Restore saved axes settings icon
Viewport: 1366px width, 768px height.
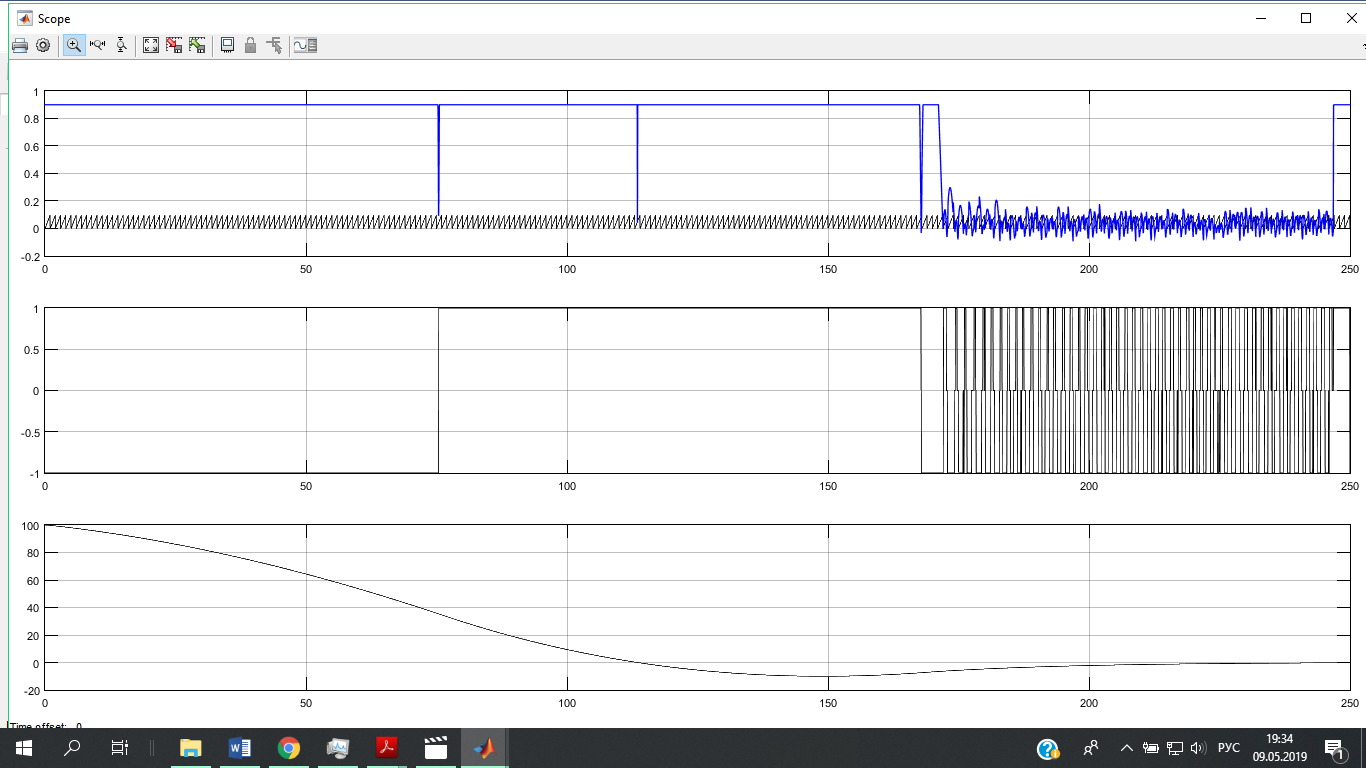[x=197, y=45]
